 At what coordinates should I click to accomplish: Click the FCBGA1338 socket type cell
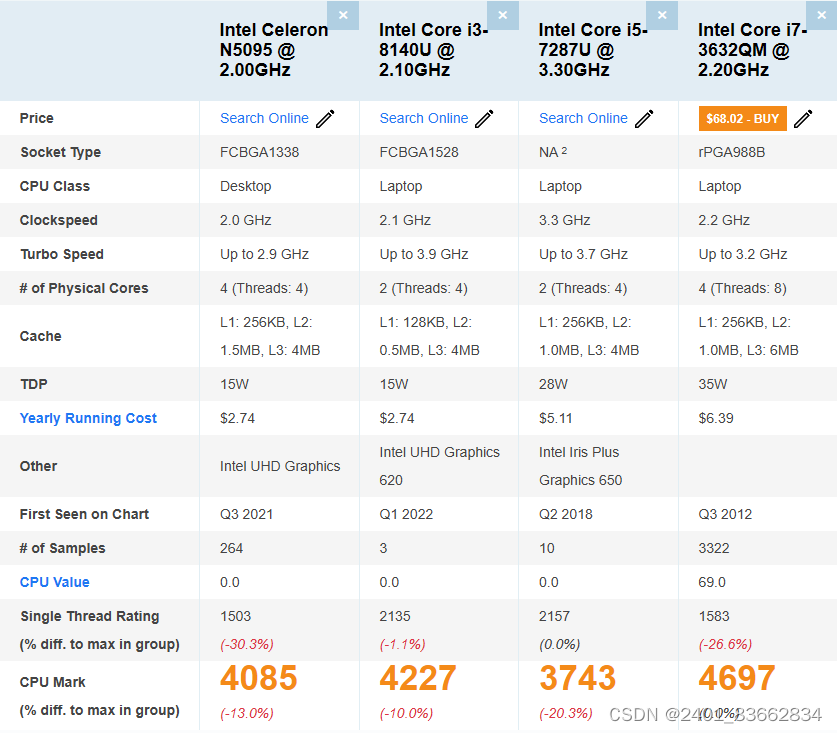pyautogui.click(x=259, y=152)
